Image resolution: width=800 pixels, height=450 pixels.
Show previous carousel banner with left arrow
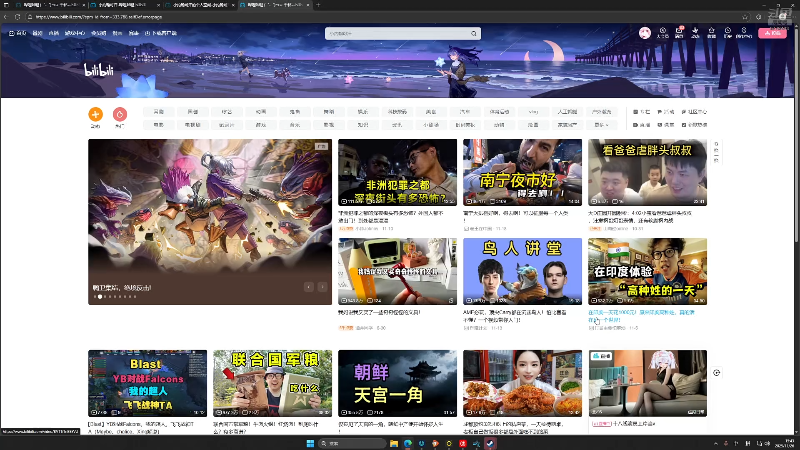click(x=309, y=287)
